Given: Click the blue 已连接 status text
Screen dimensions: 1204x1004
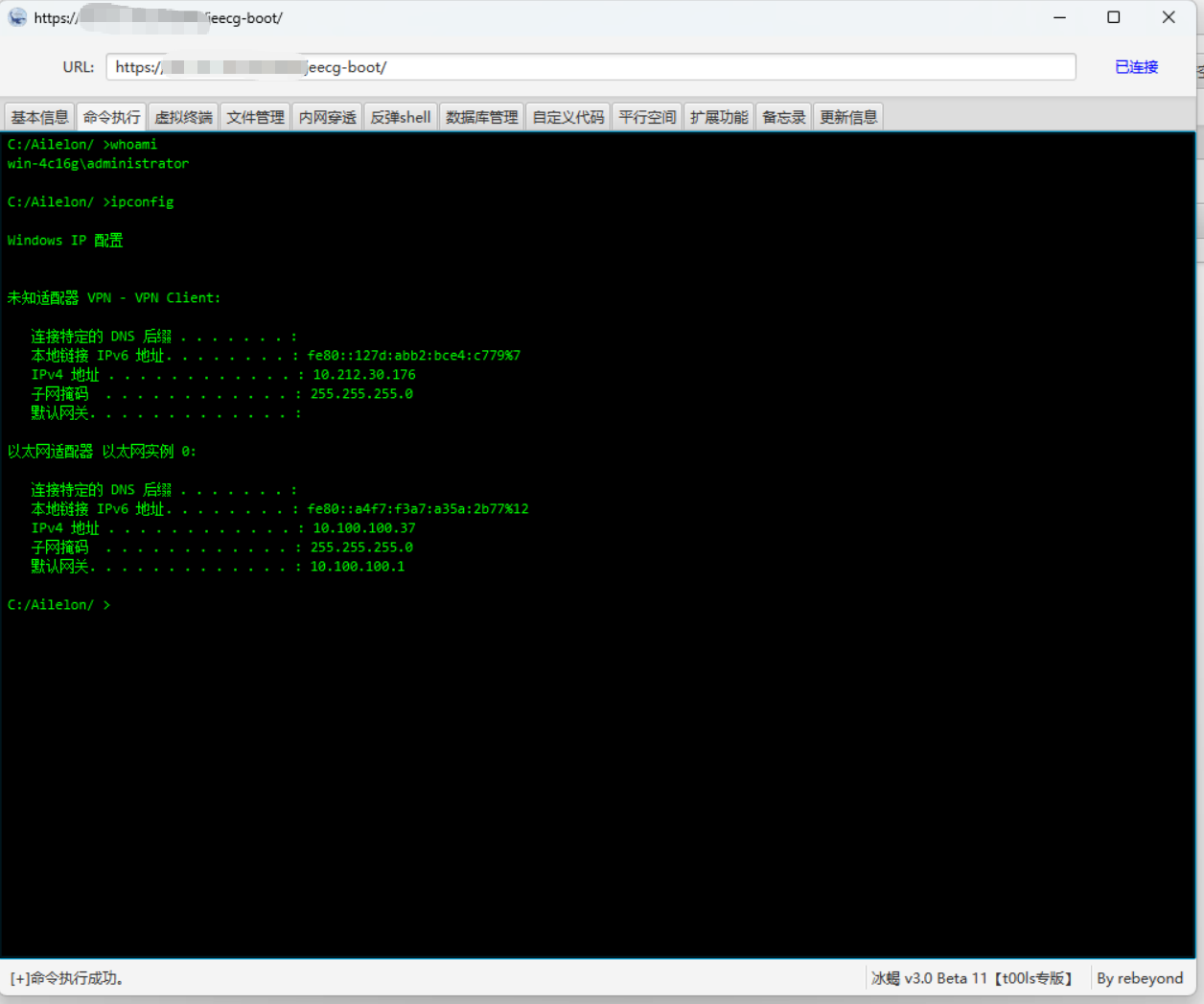Looking at the screenshot, I should 1136,67.
